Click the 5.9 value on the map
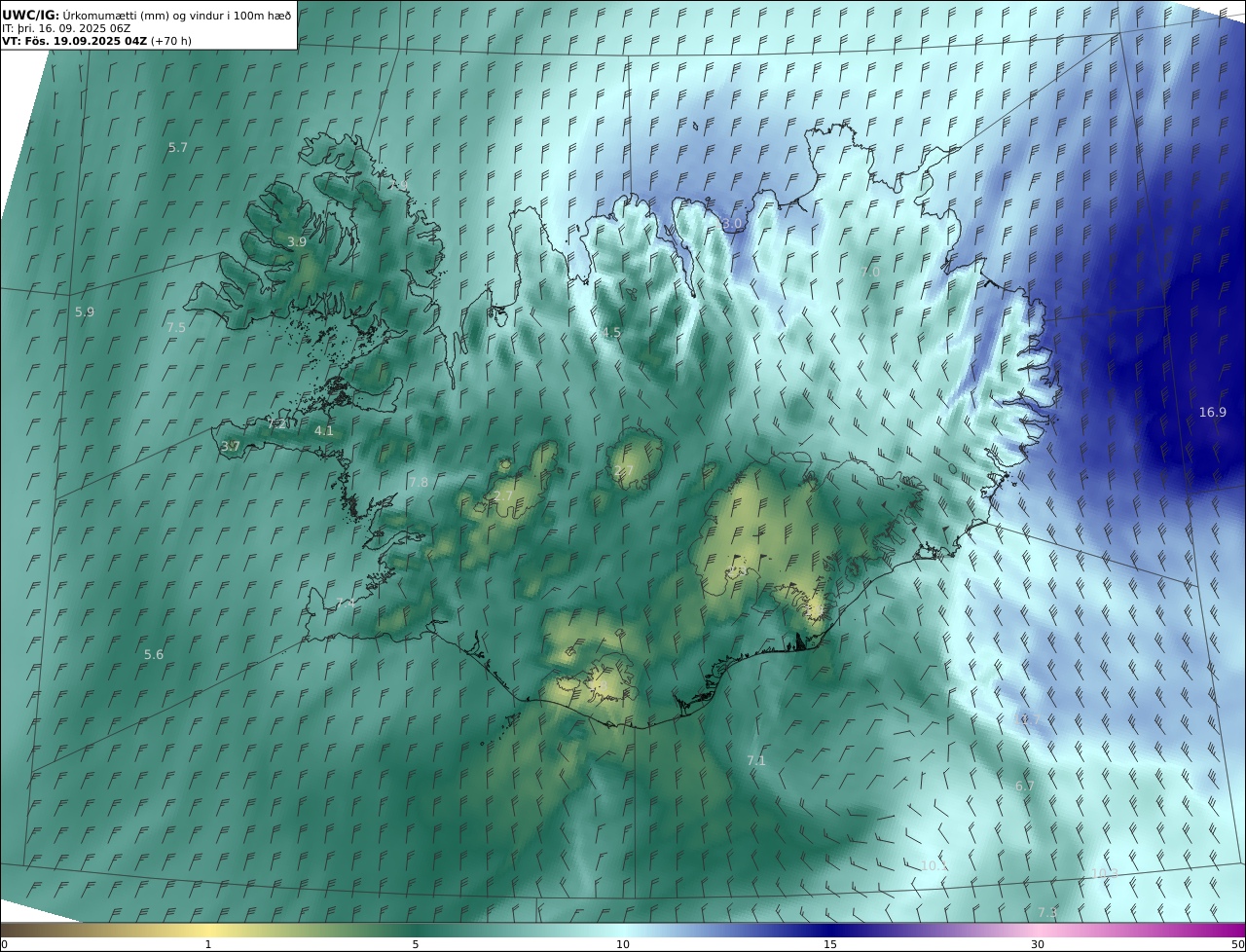Screen dimensions: 1246x952 coord(85,312)
